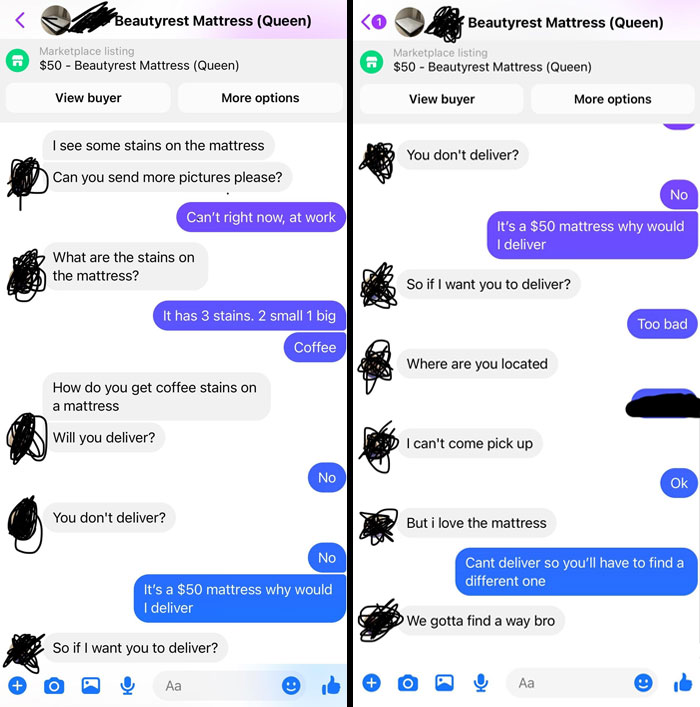Send thumbs-up like in right chat

coord(683,682)
